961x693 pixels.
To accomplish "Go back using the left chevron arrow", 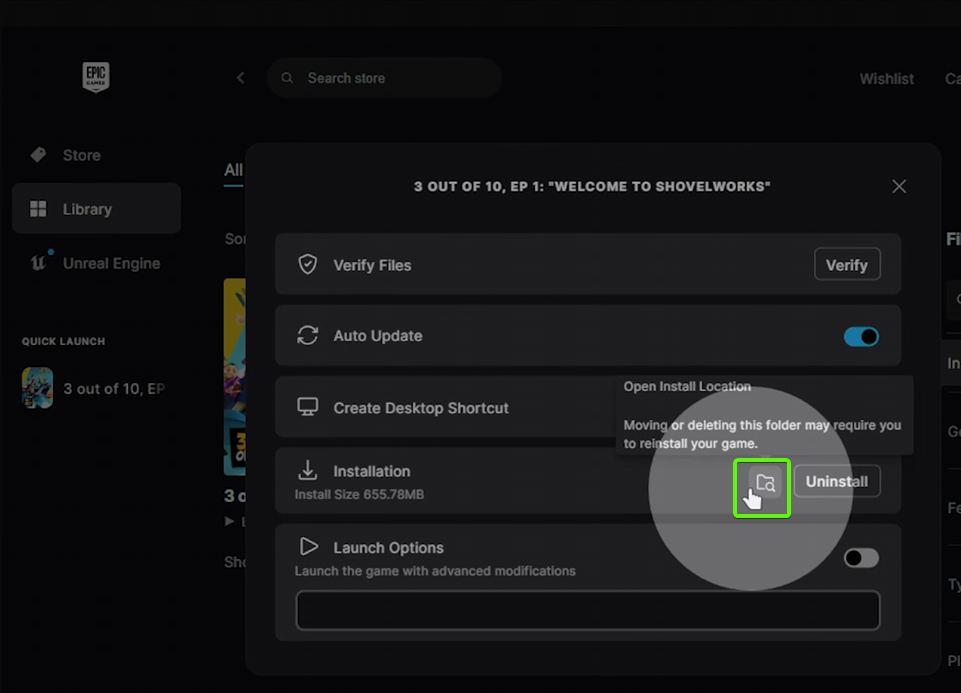I will pos(240,78).
